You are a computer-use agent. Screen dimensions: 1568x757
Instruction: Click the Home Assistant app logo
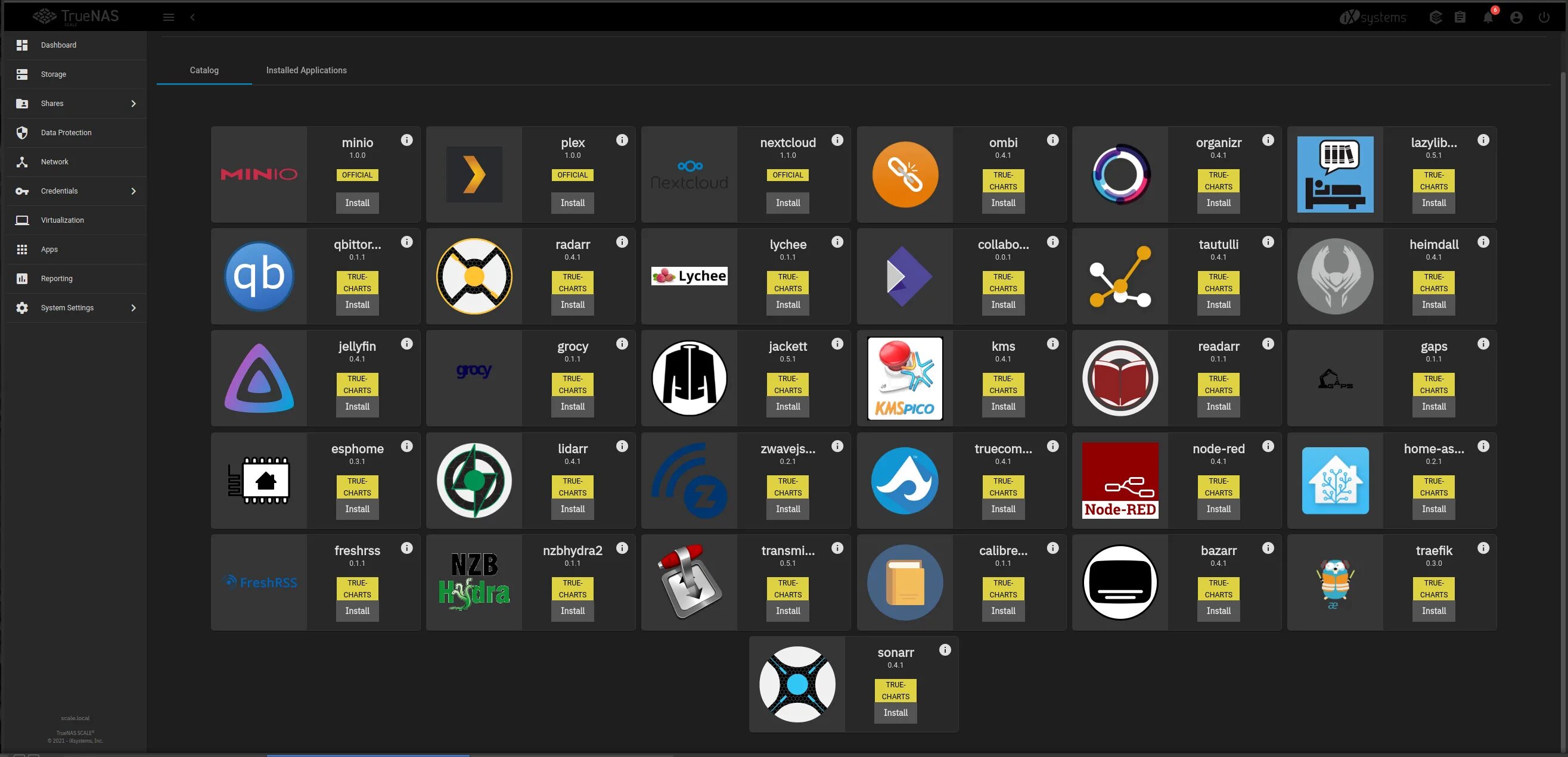point(1335,481)
